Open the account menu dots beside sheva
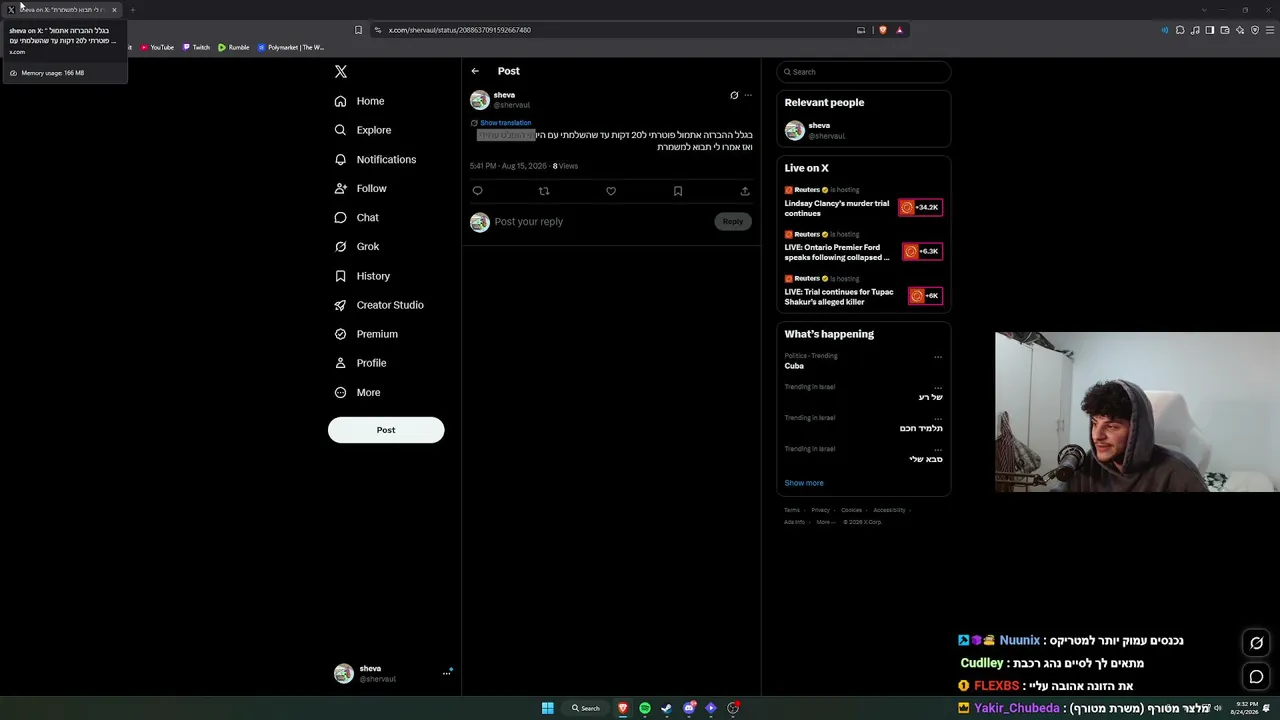 click(447, 673)
